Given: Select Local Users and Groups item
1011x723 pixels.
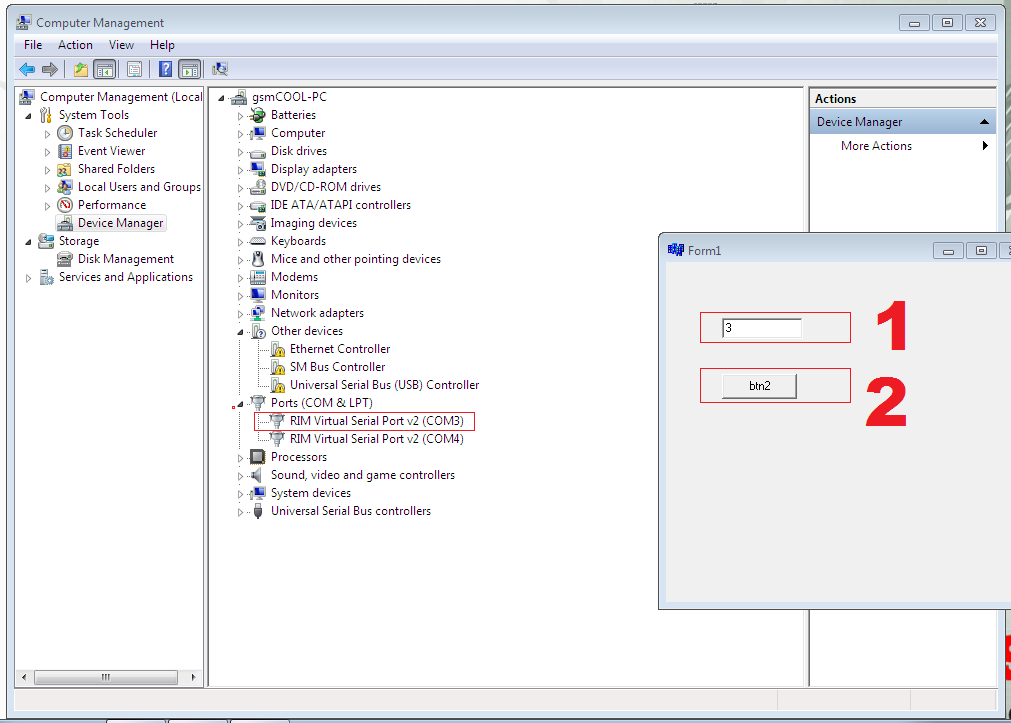Looking at the screenshot, I should point(139,187).
